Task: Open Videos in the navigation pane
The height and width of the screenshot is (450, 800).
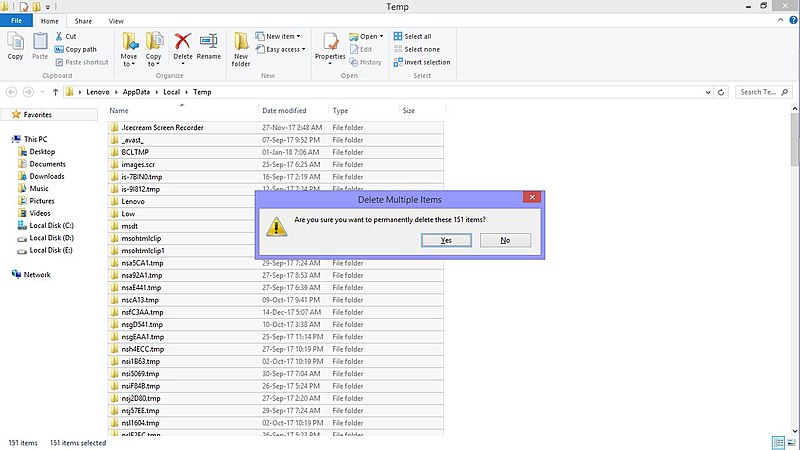Action: coord(39,213)
